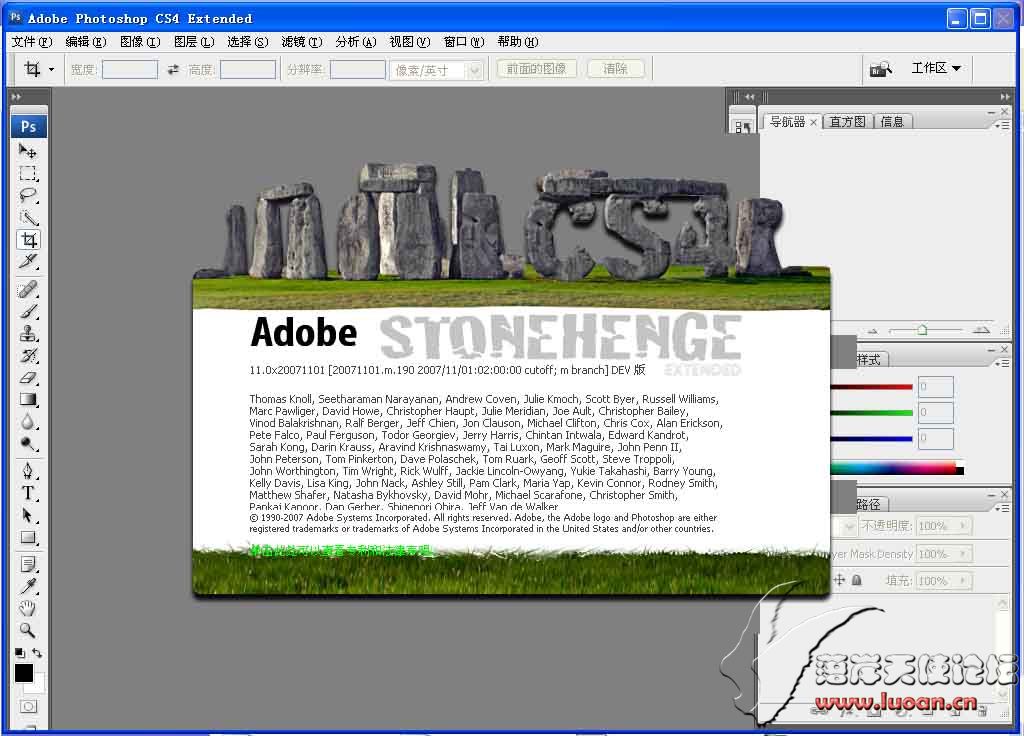Click the green patent info link on splash

(x=341, y=550)
